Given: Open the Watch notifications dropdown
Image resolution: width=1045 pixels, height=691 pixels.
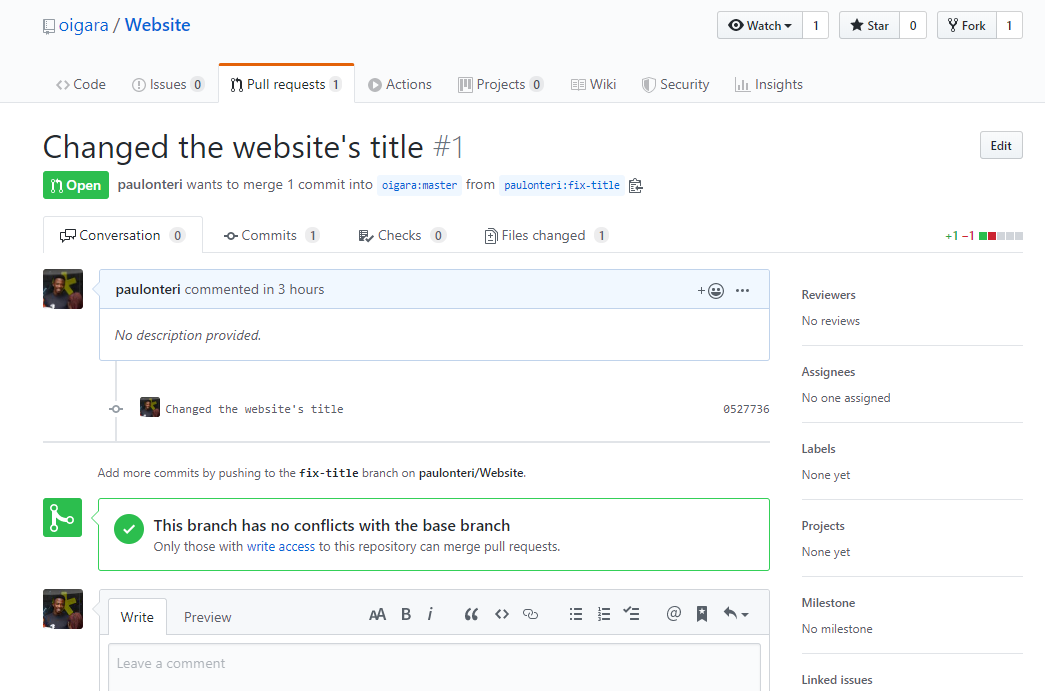Looking at the screenshot, I should pos(759,24).
